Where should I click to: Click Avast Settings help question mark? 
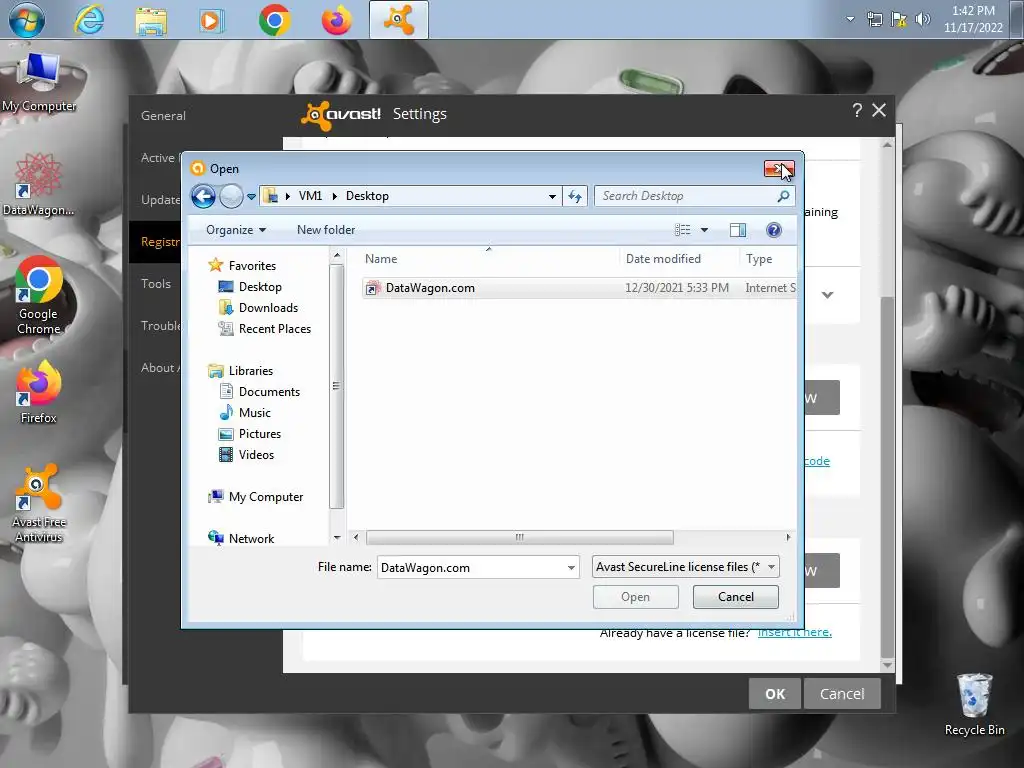point(857,110)
